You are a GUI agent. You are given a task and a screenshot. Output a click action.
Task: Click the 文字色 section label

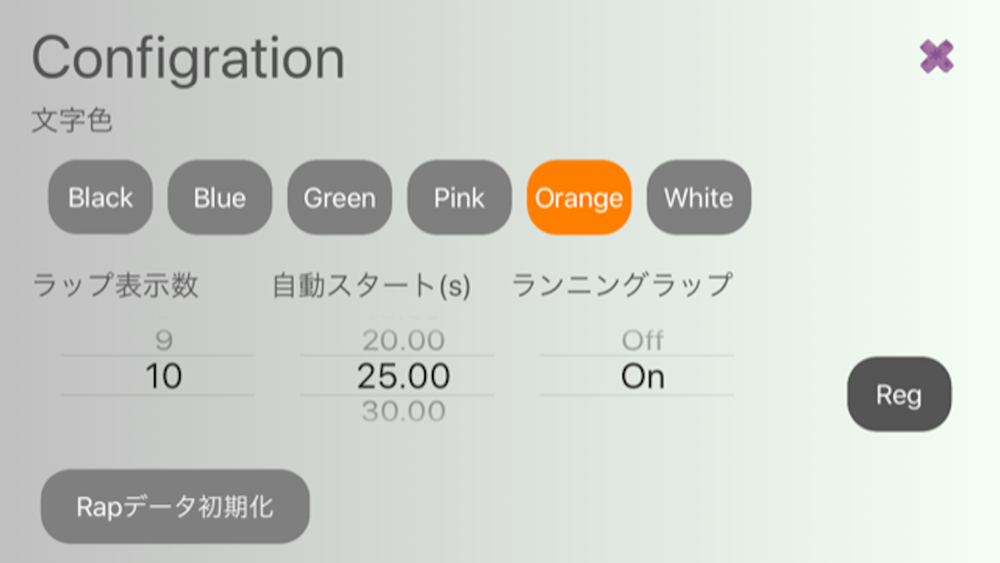[72, 120]
